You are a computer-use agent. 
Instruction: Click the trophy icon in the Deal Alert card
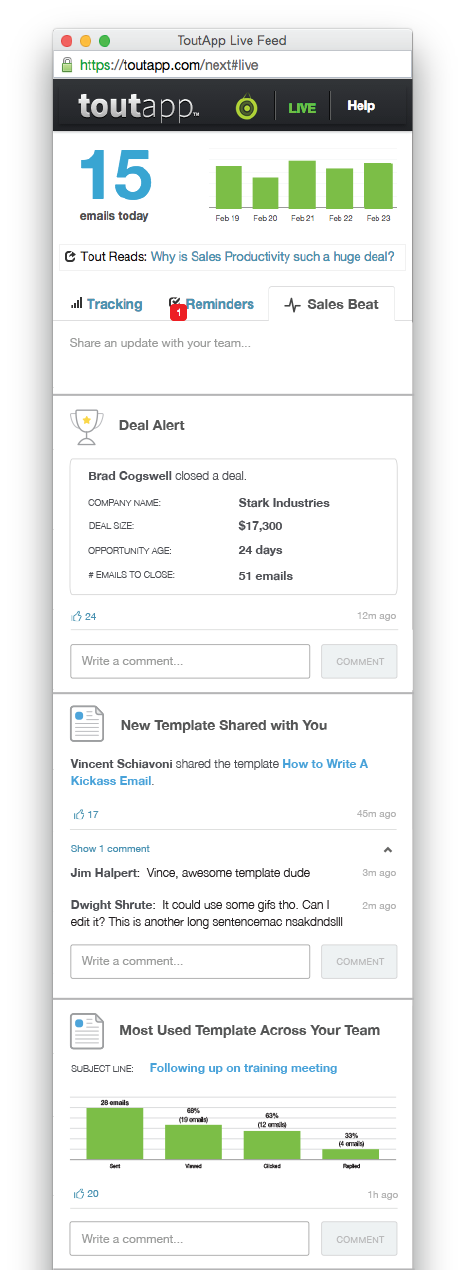pos(87,425)
